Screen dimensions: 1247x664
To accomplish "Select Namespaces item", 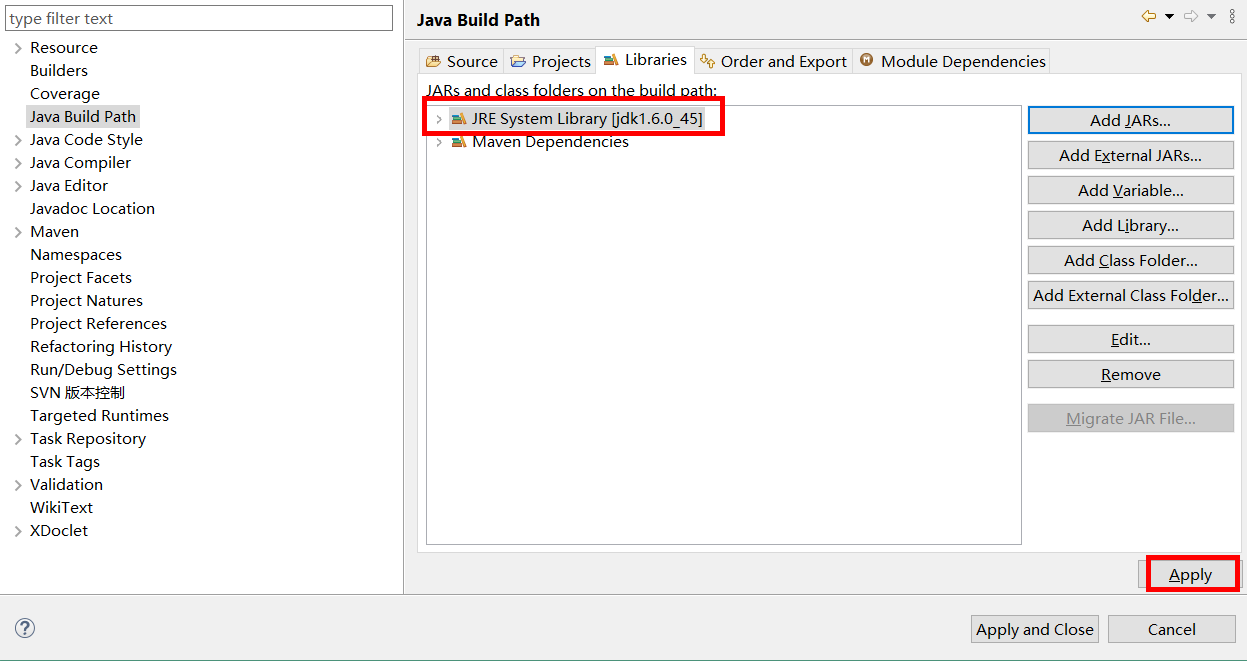I will point(76,255).
